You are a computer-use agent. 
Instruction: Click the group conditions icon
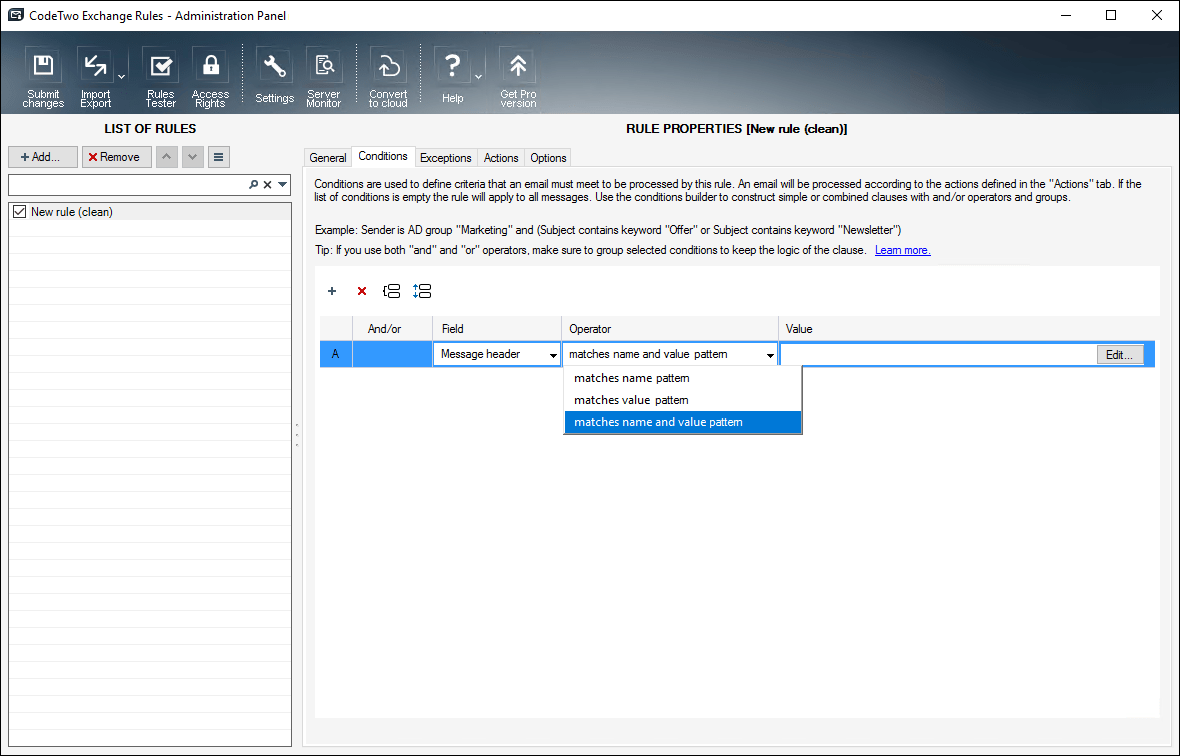[391, 291]
